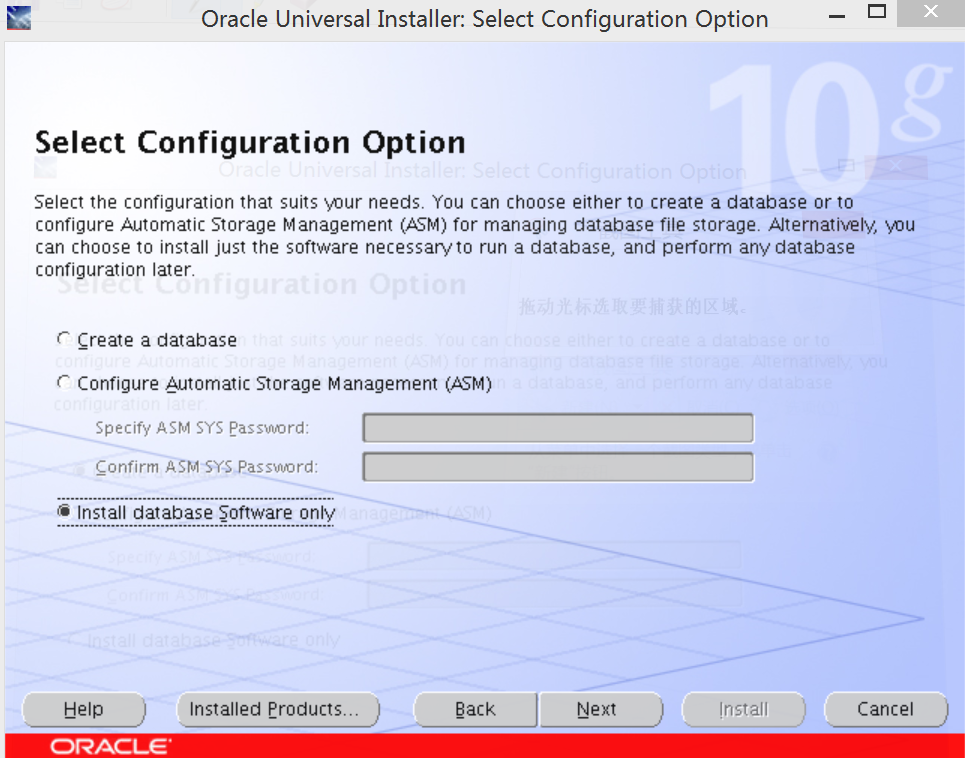
Task: Focus the Specify ASM SYS Password field
Action: 558,428
